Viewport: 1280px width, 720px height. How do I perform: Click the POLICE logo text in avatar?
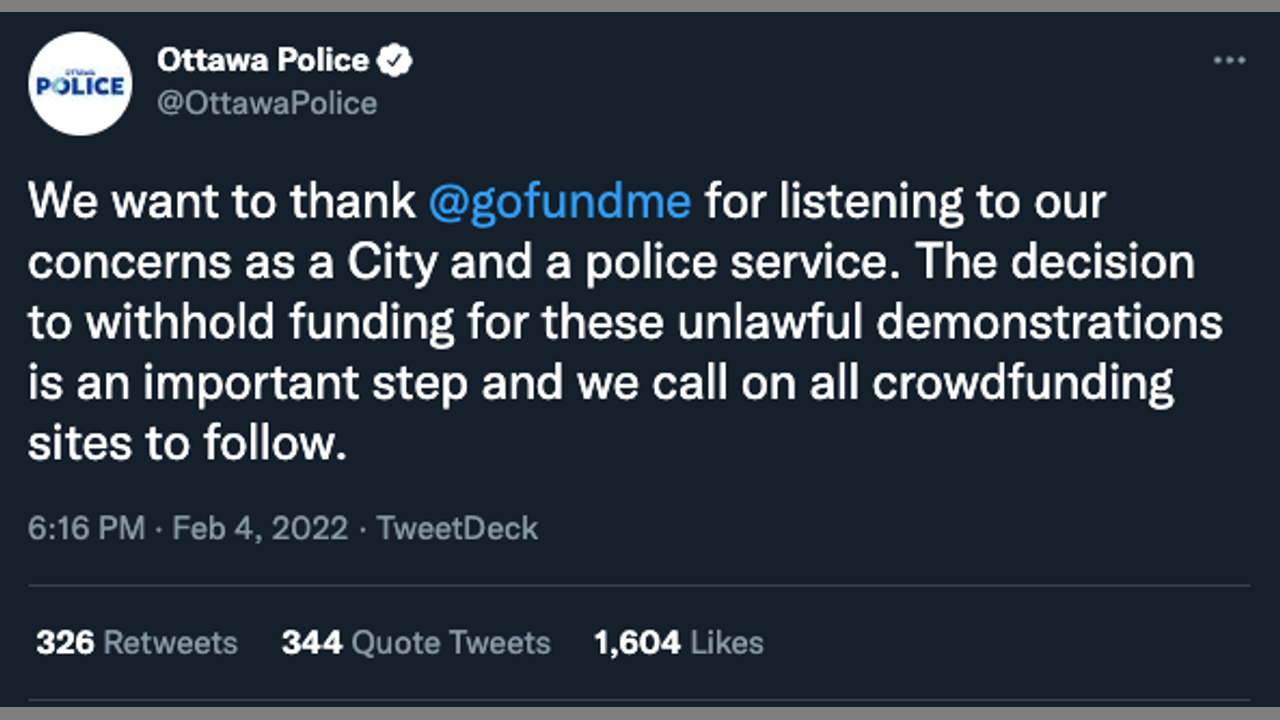(x=80, y=86)
